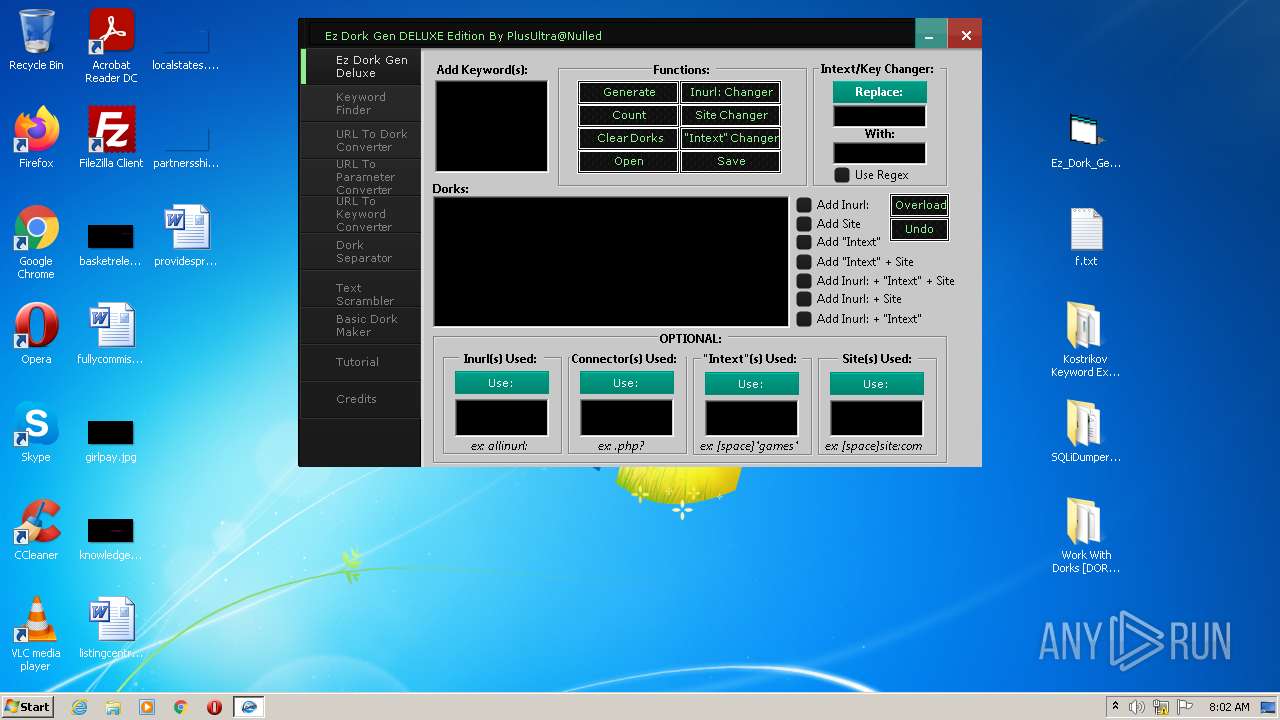Screen dimensions: 1280x720
Task: Launch Opera browser desktop icon
Action: pos(36,334)
